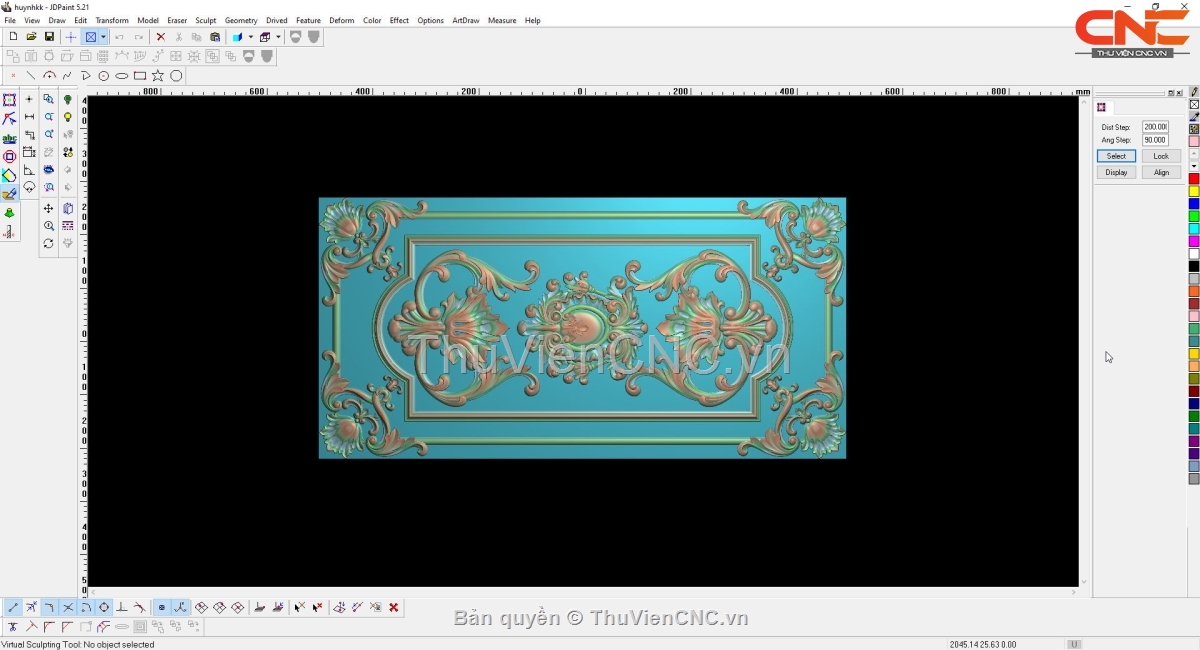The width and height of the screenshot is (1200, 650).
Task: Toggle the endpoint snap button in bottom toolbar
Action: [x=12, y=607]
